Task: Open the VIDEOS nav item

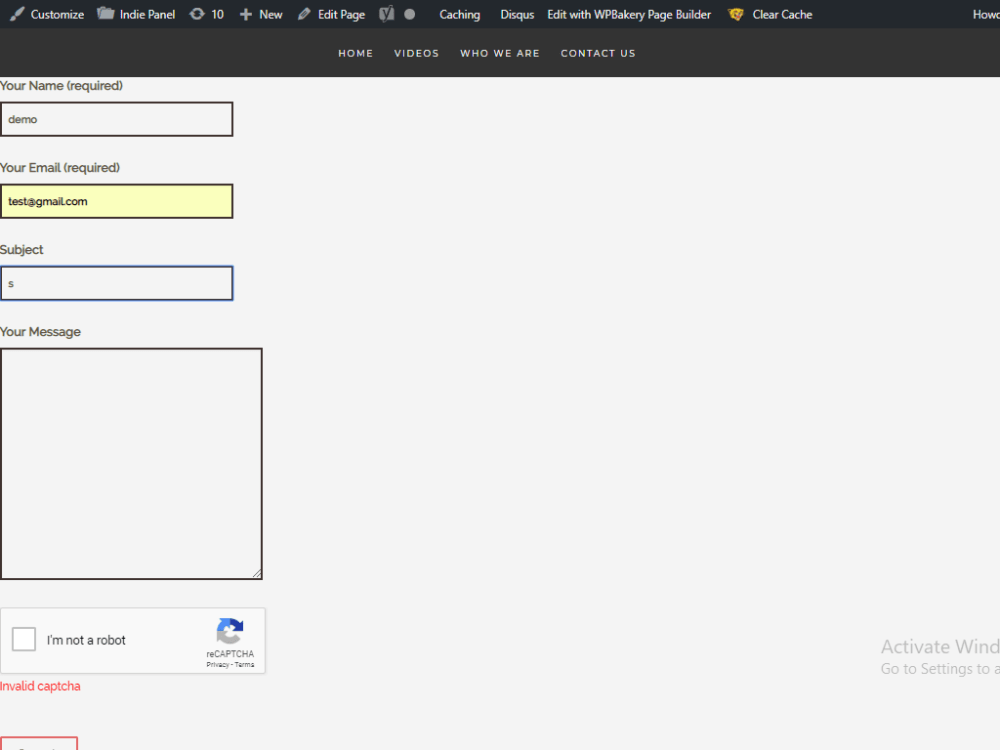Action: 416,54
